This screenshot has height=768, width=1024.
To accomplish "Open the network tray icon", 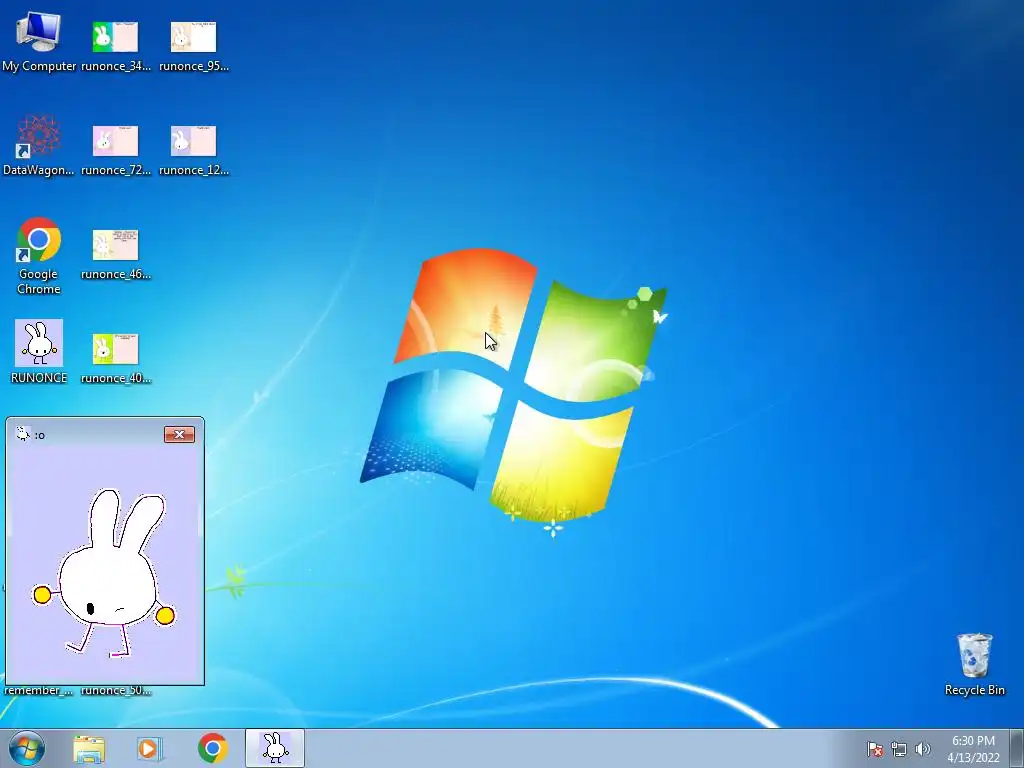I will (x=899, y=749).
